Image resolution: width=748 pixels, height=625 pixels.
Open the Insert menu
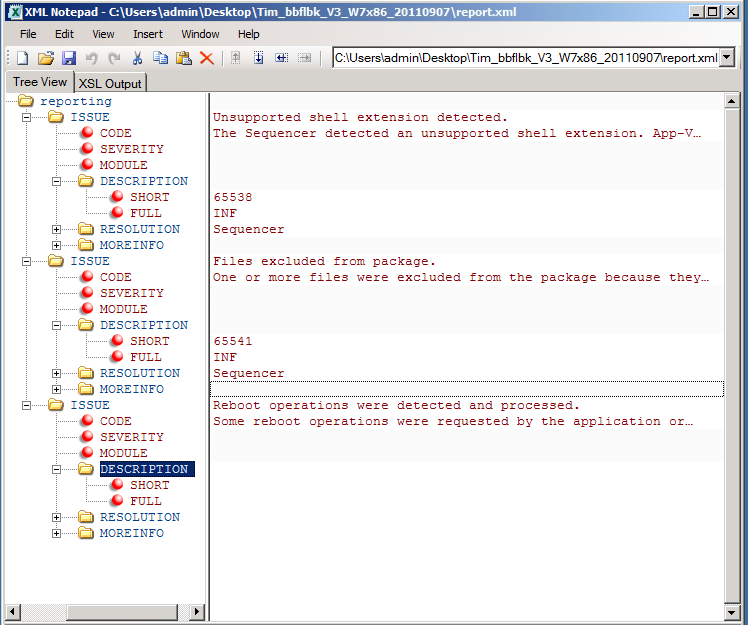tap(148, 34)
